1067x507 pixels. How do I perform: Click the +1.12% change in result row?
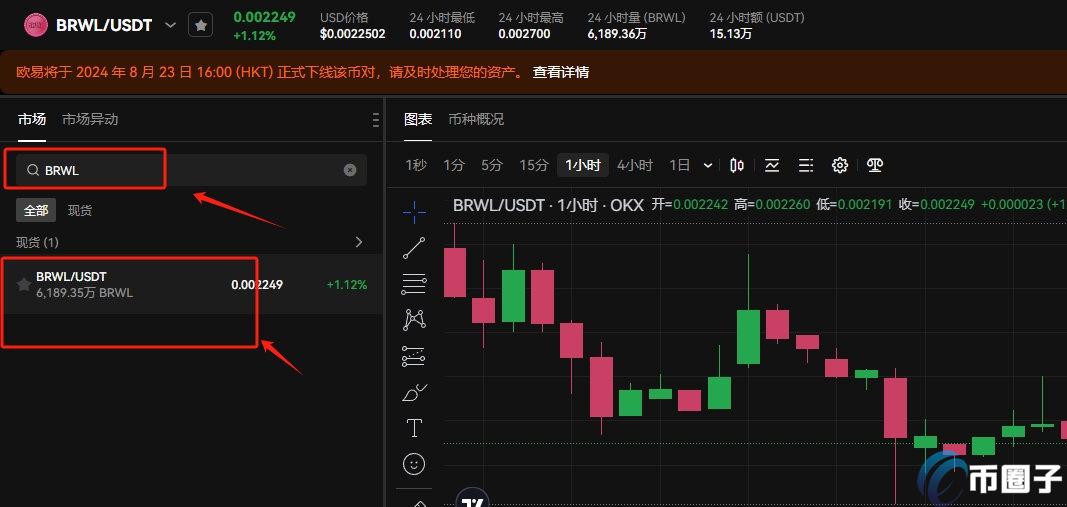347,284
